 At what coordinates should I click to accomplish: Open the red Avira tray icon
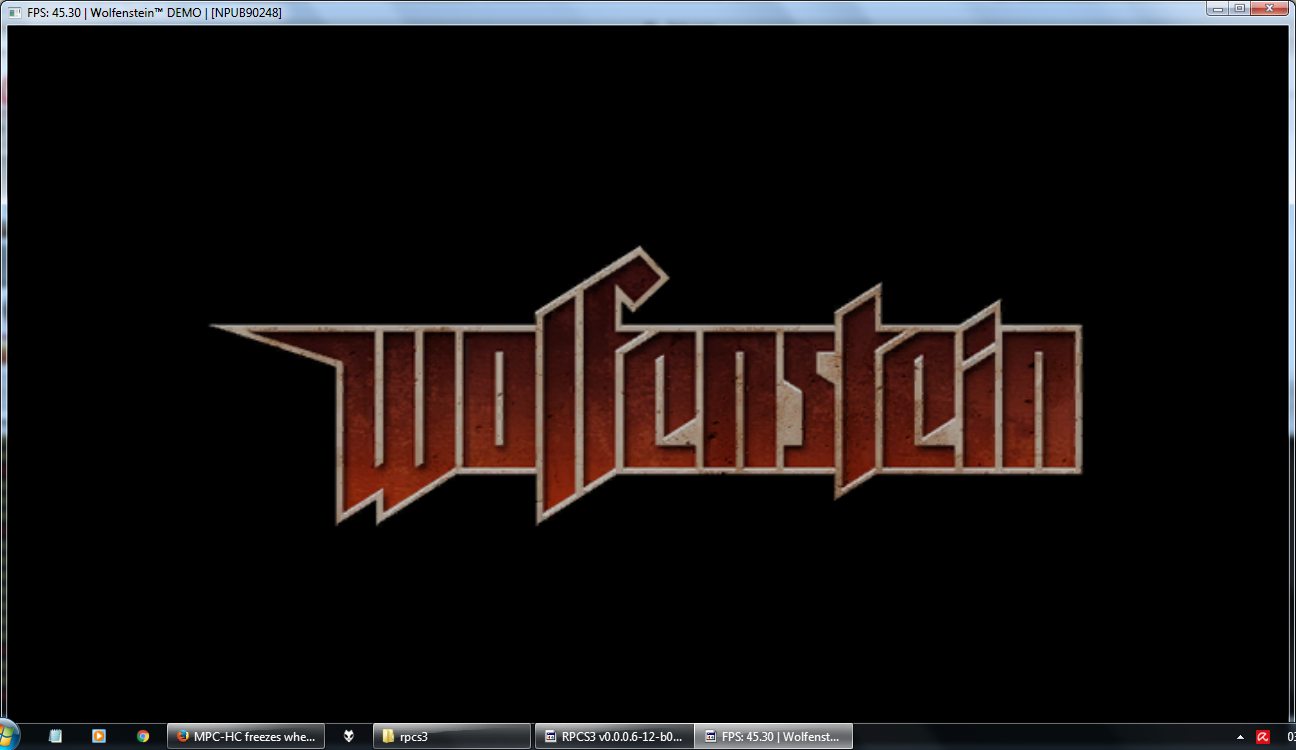click(x=1263, y=737)
